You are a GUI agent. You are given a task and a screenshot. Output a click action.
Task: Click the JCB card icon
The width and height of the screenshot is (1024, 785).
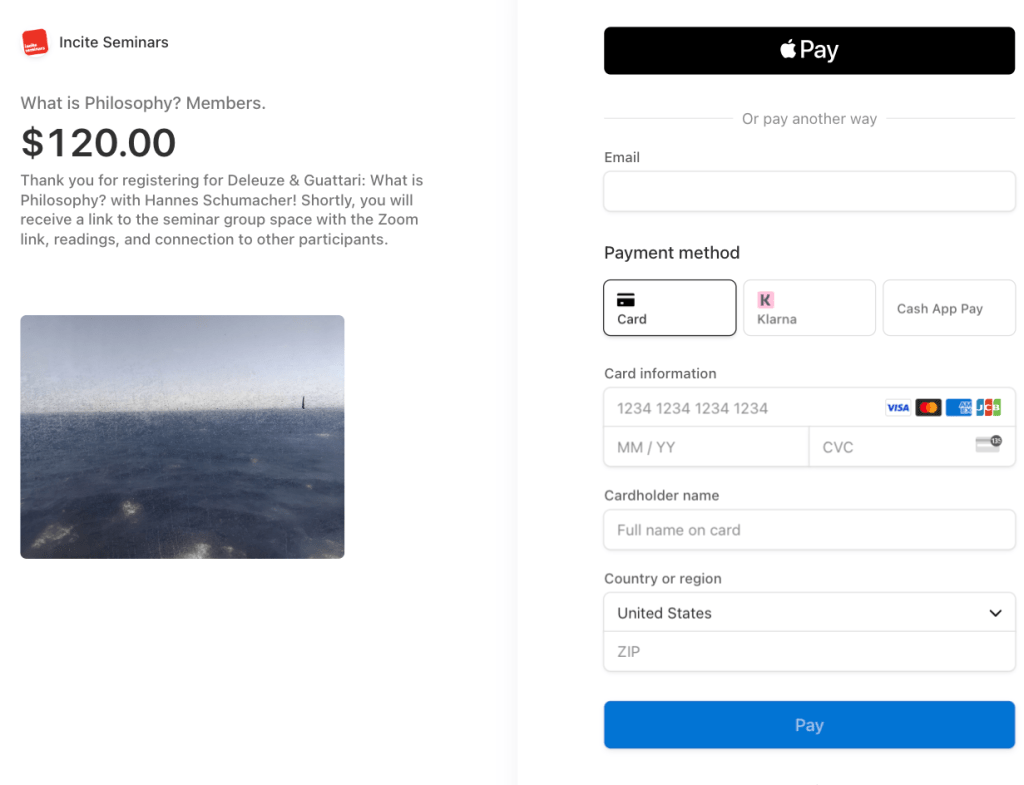pyautogui.click(x=988, y=408)
